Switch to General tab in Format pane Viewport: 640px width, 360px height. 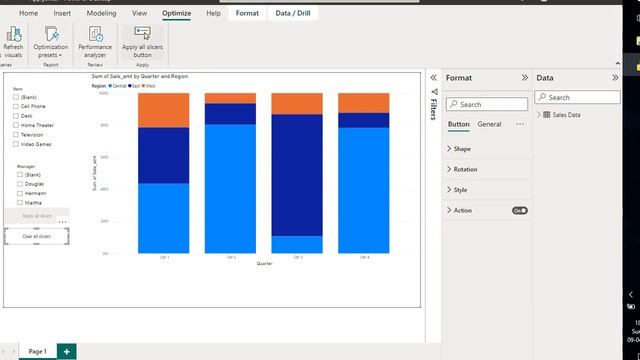tap(489, 124)
